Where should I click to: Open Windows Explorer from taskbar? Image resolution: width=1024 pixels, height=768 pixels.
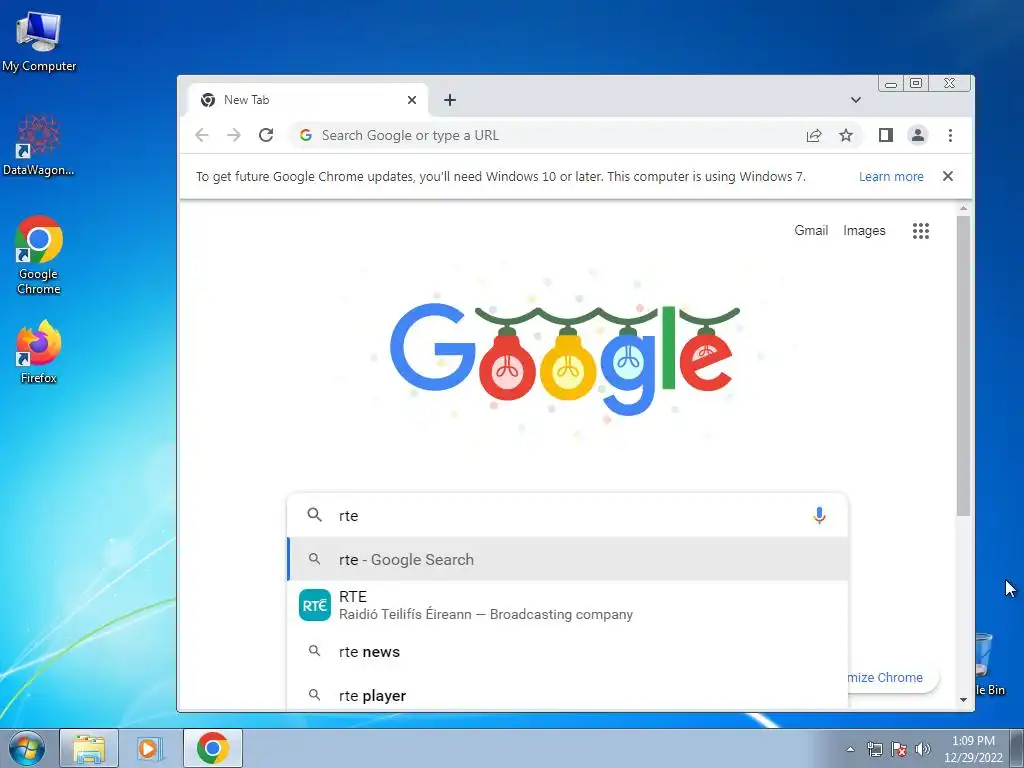tap(89, 748)
